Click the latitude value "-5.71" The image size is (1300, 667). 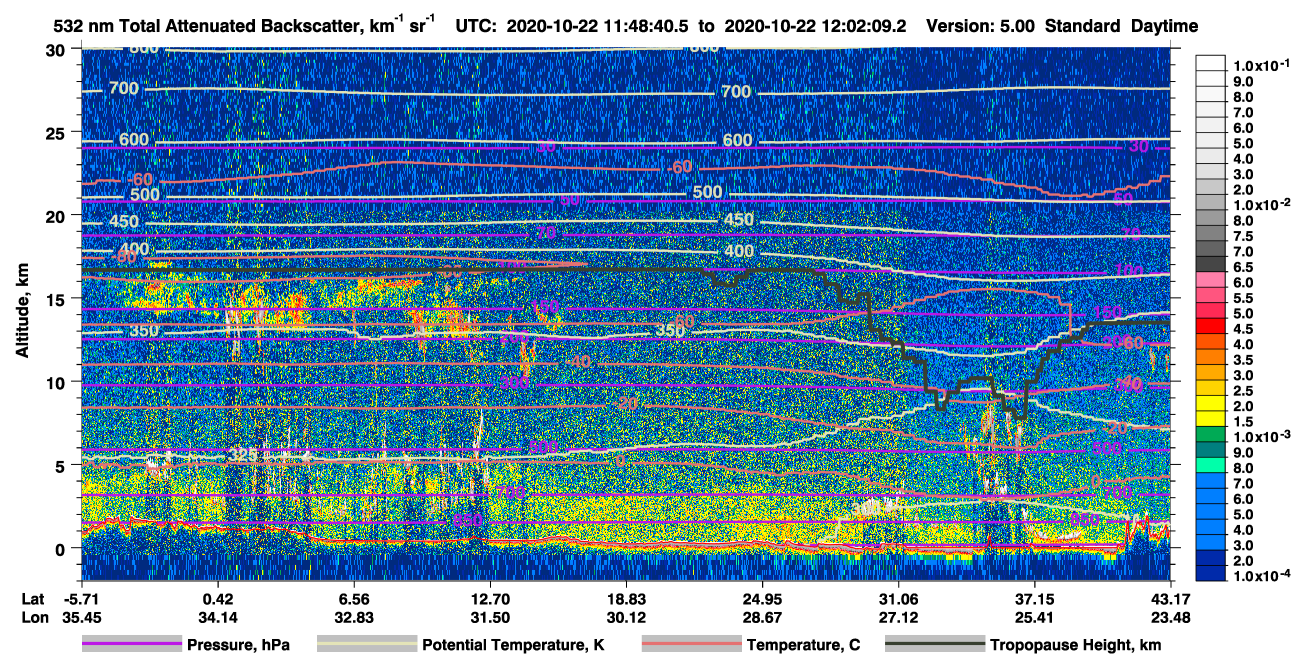(x=81, y=599)
